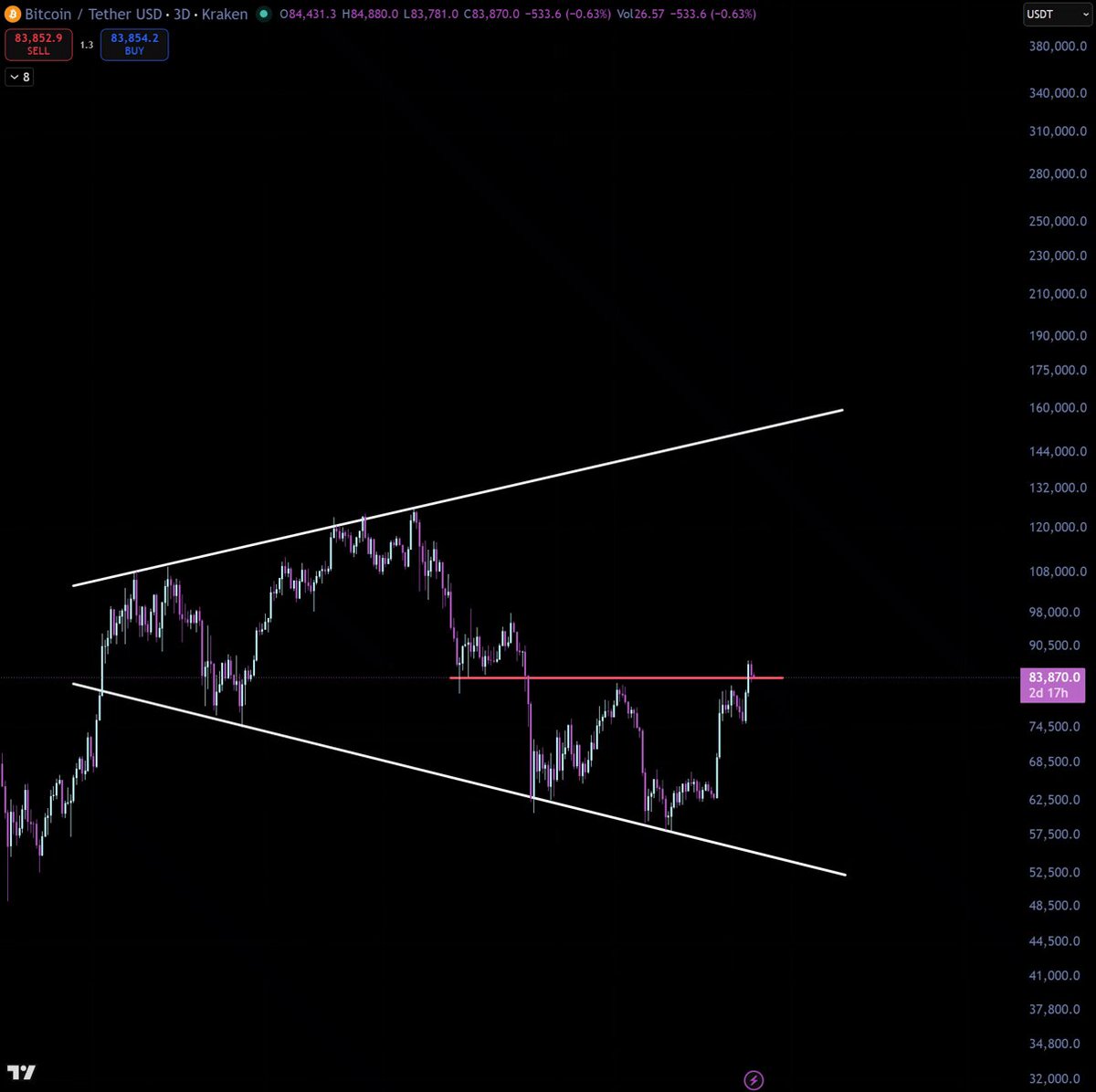The image size is (1096, 1092).
Task: Click the 175,000.0 price scale label
Action: click(x=1058, y=371)
